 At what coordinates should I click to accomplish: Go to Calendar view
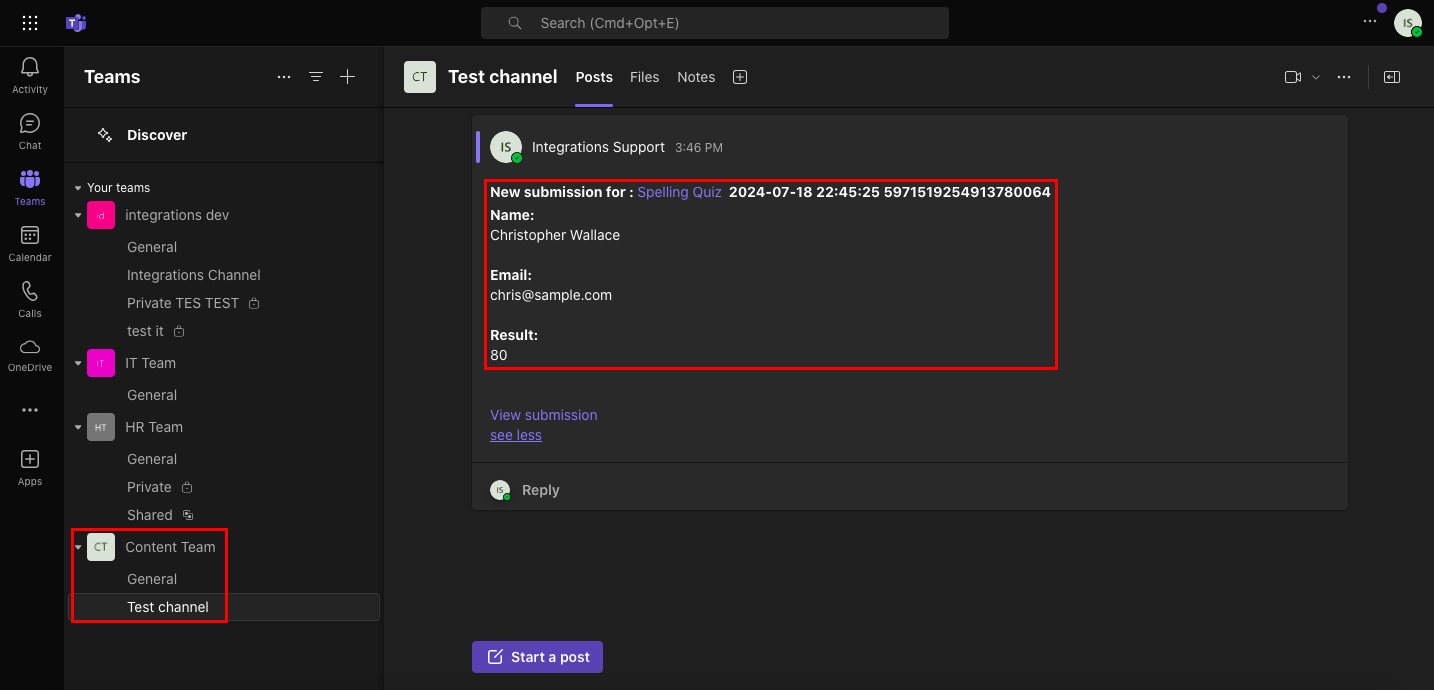pos(30,236)
